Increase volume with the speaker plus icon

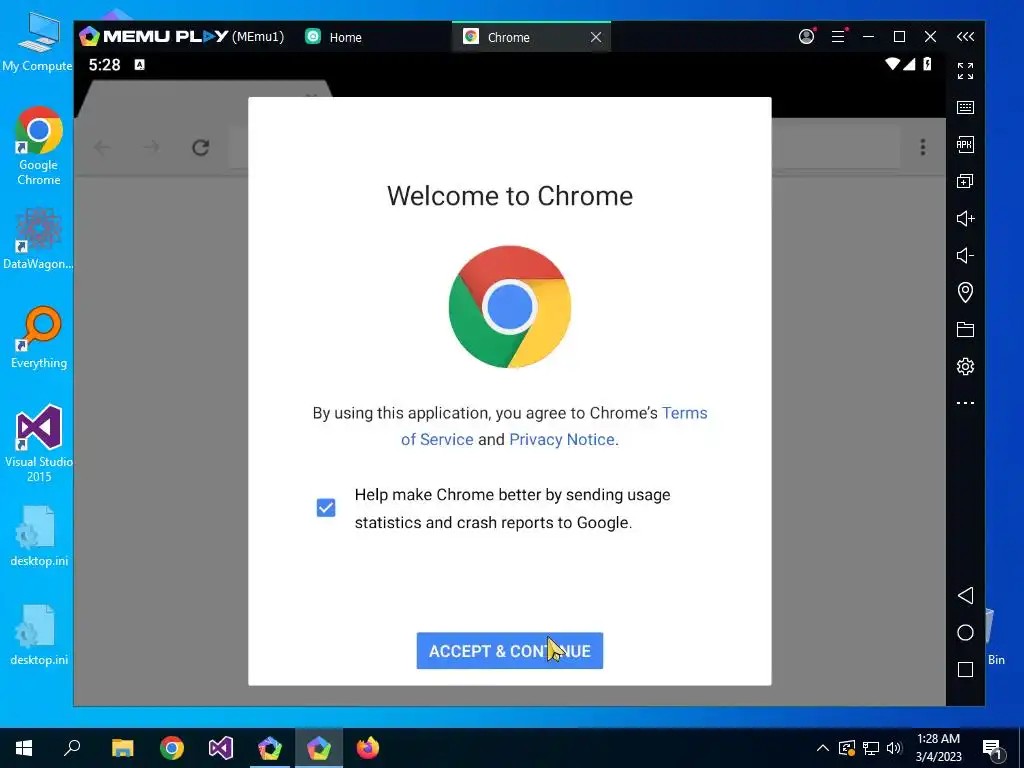click(965, 218)
